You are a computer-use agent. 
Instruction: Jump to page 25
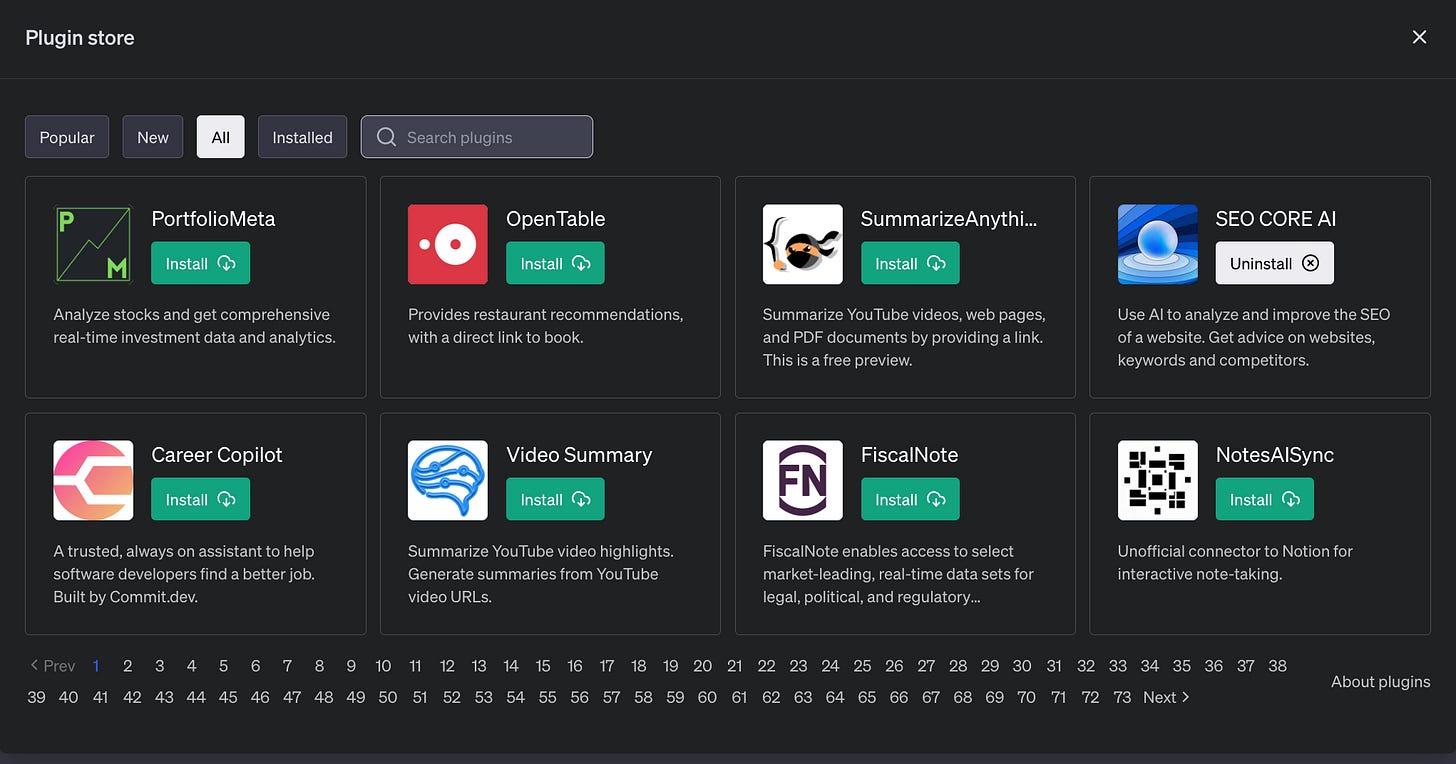(862, 666)
